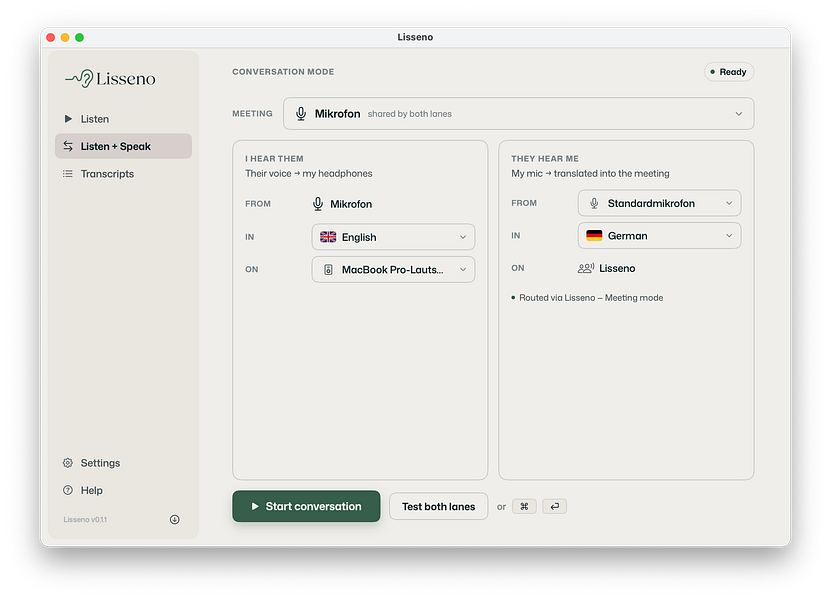Image resolution: width=831 pixels, height=600 pixels.
Task: Switch to Listen + Speak mode
Action: click(x=123, y=146)
